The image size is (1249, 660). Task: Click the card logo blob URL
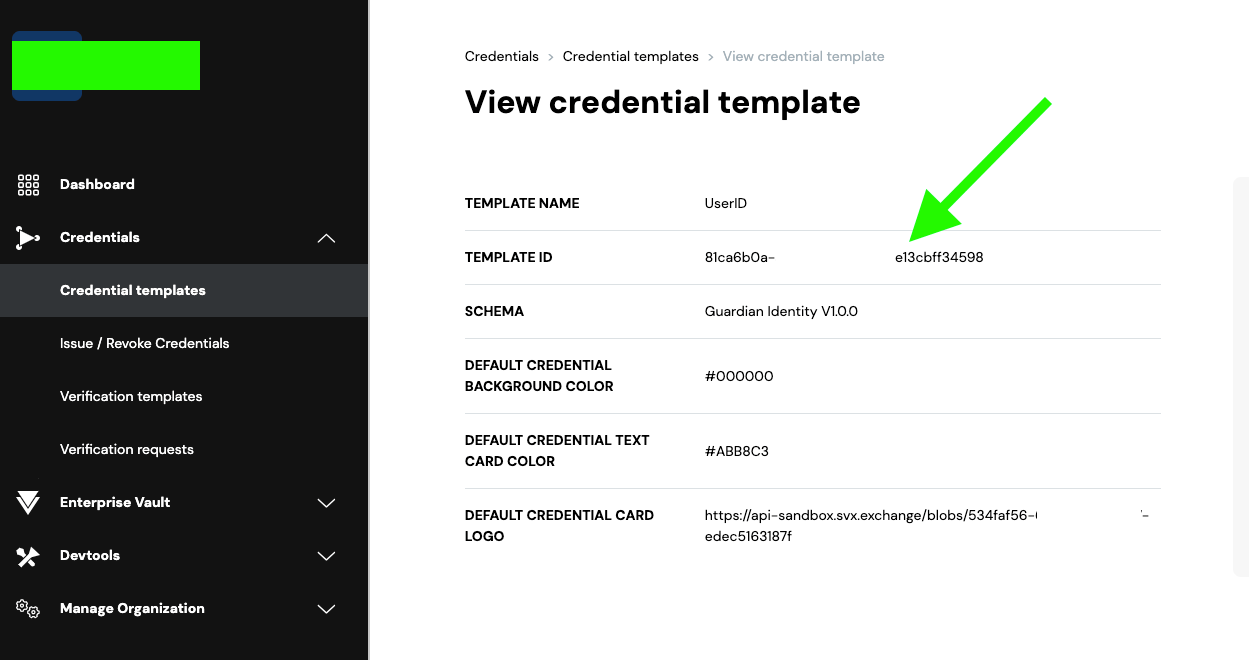point(927,526)
